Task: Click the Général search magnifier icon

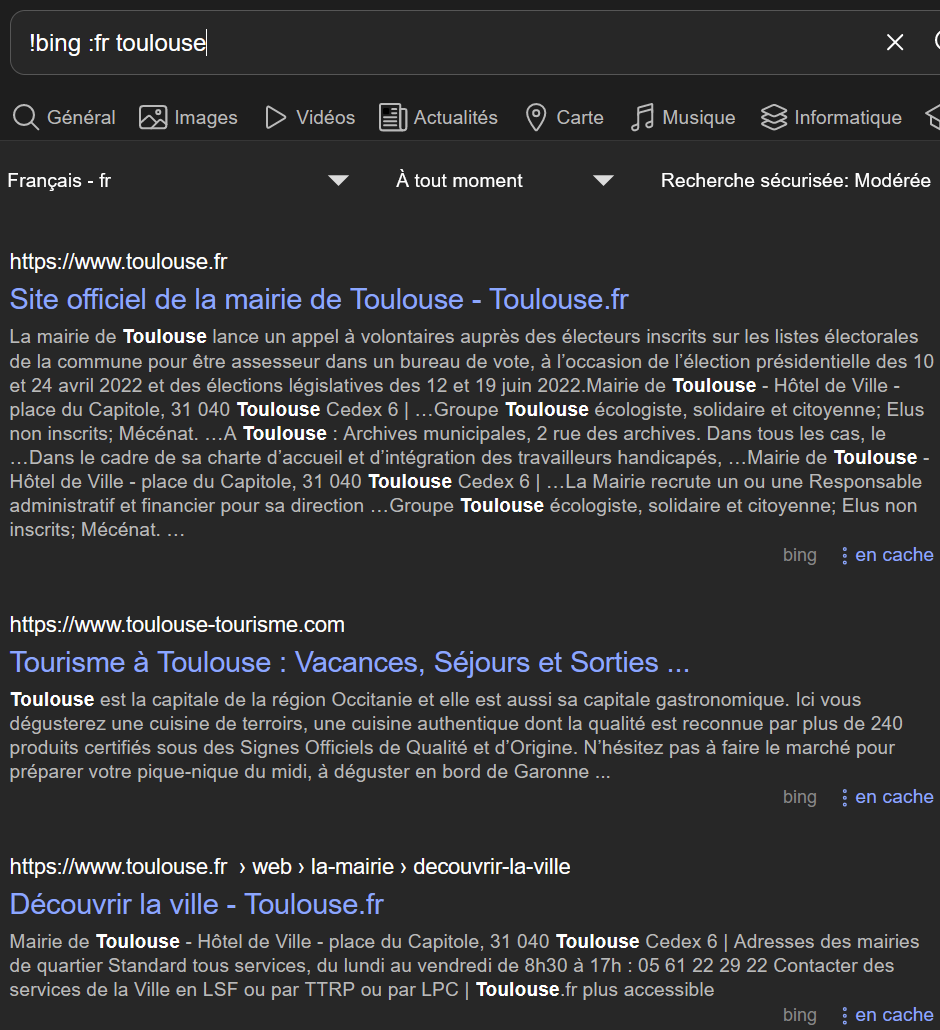Action: tap(26, 118)
